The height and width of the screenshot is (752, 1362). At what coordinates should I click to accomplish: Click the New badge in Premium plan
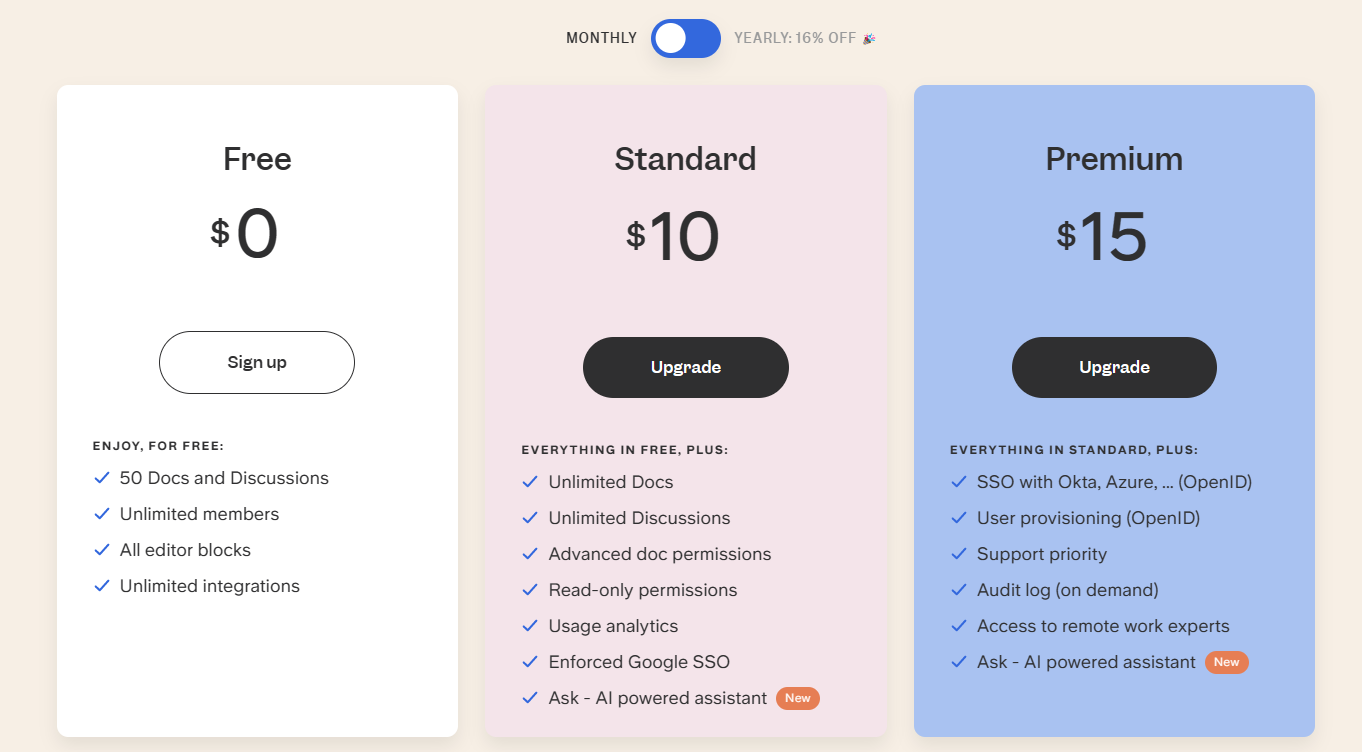point(1226,662)
